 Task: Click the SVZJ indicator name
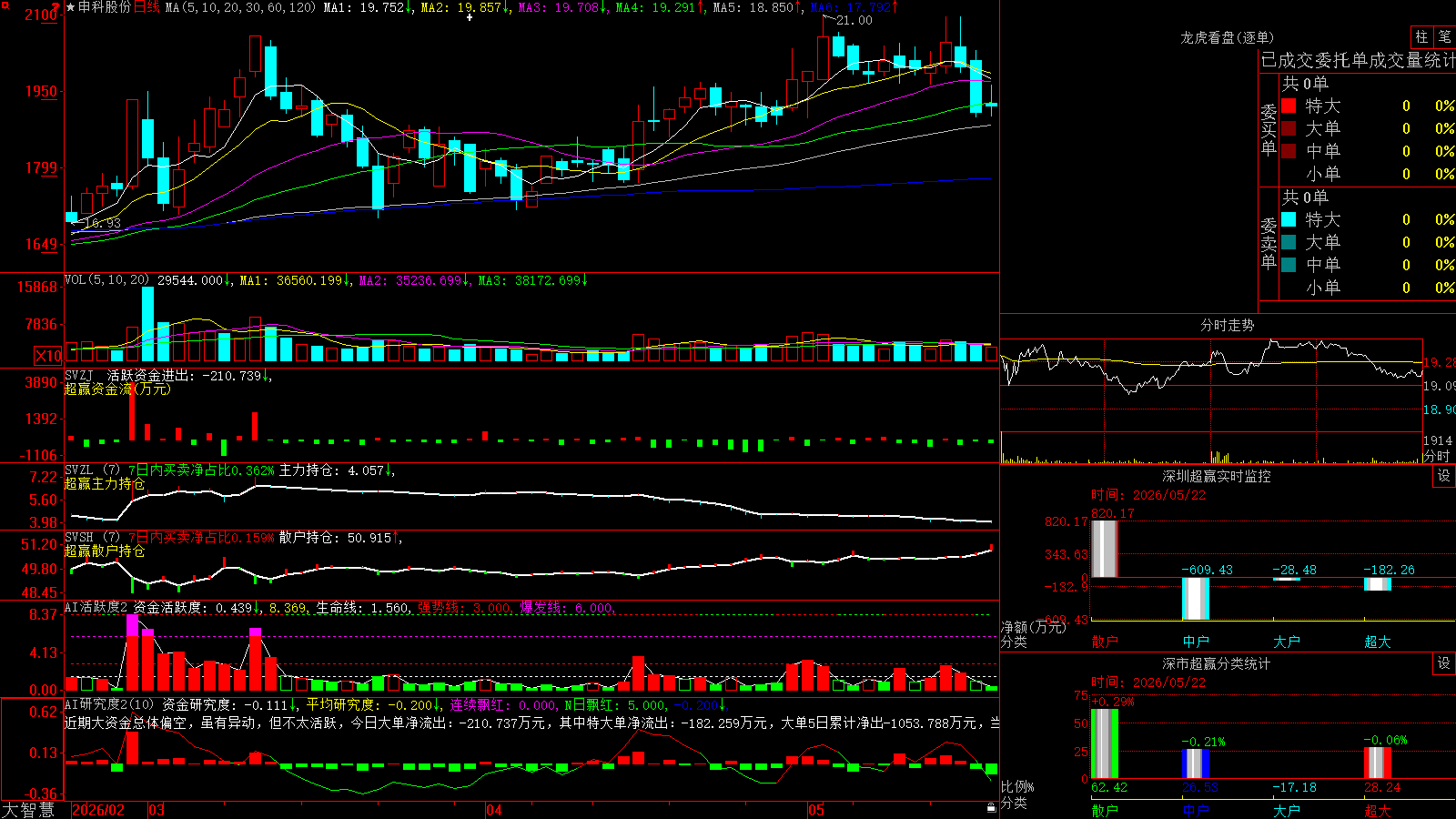[79, 375]
